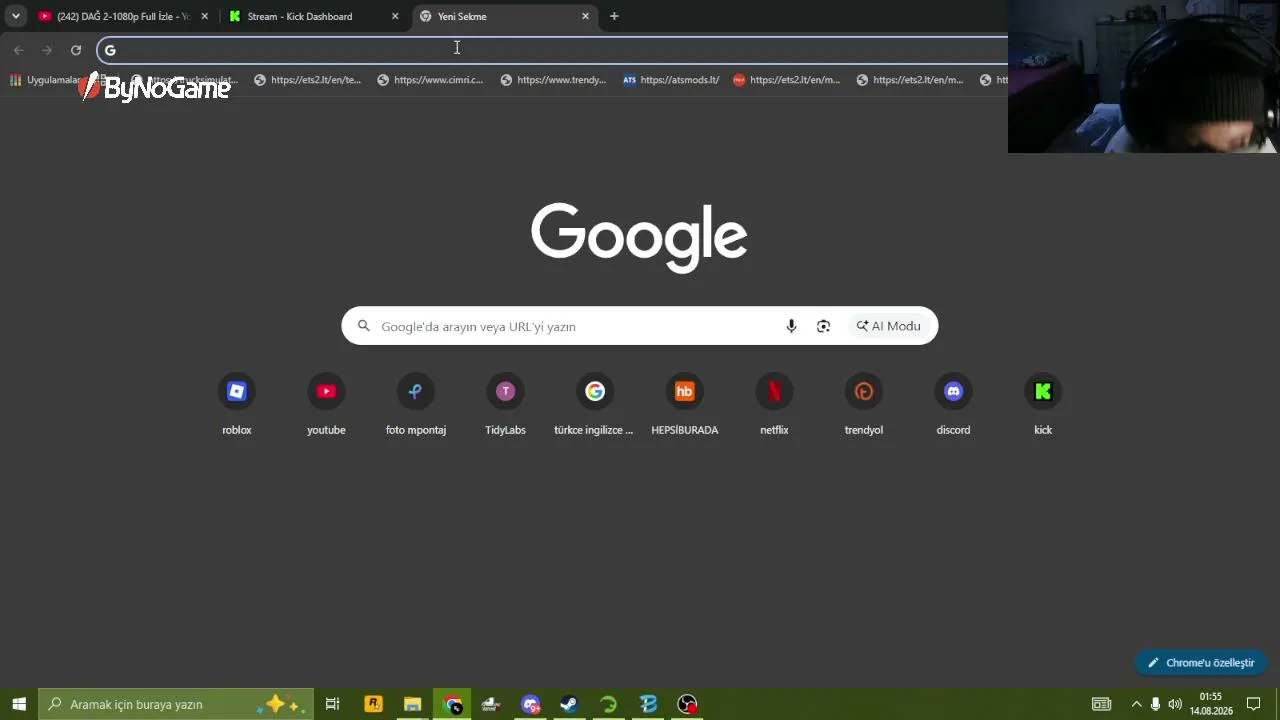Show hidden system tray icons

click(x=1136, y=704)
